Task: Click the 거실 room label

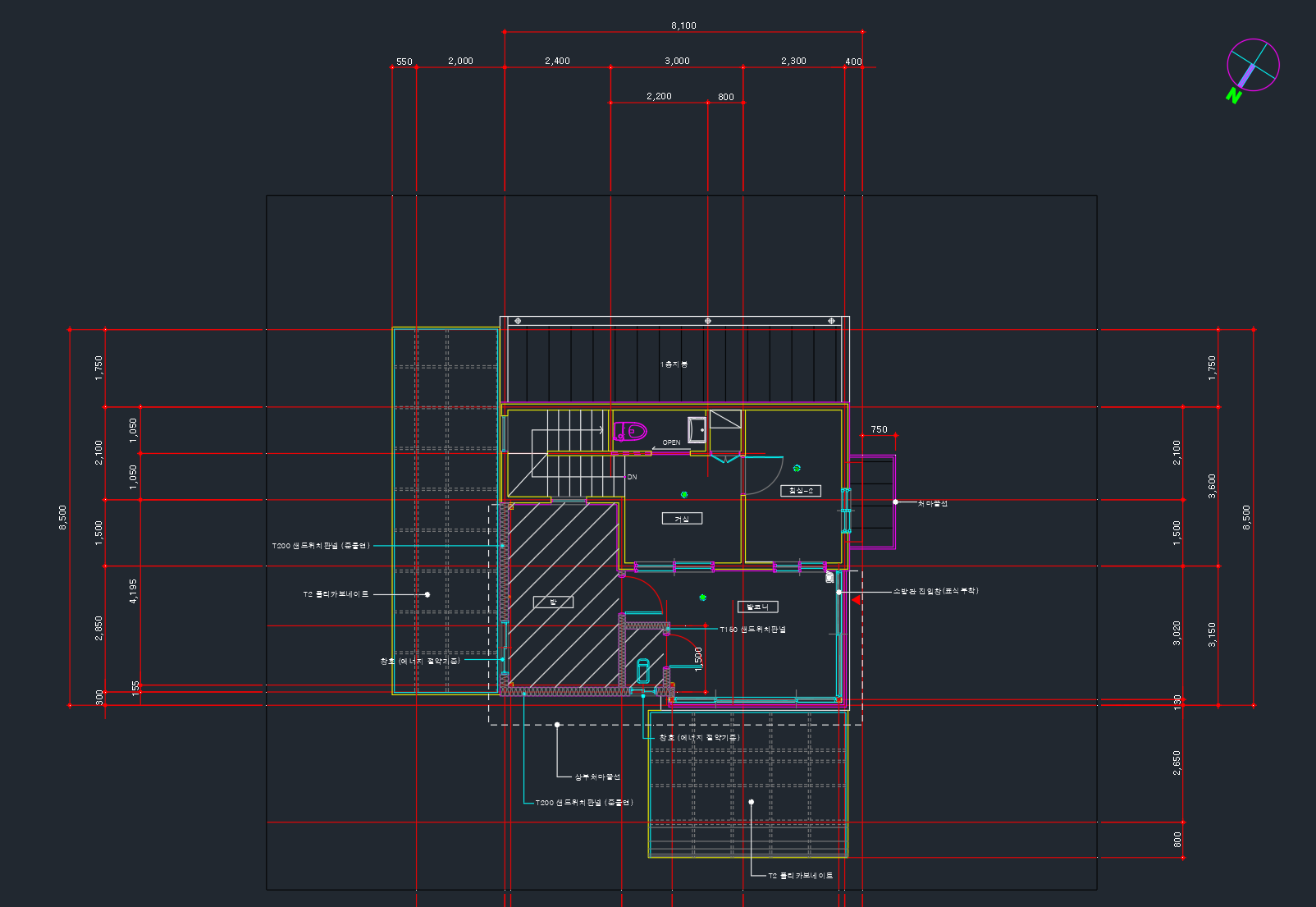Action: tap(682, 519)
